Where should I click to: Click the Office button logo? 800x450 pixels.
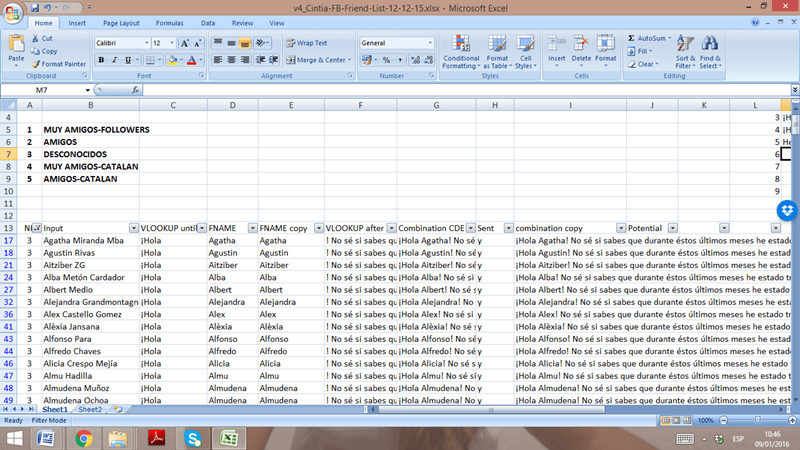coord(11,9)
